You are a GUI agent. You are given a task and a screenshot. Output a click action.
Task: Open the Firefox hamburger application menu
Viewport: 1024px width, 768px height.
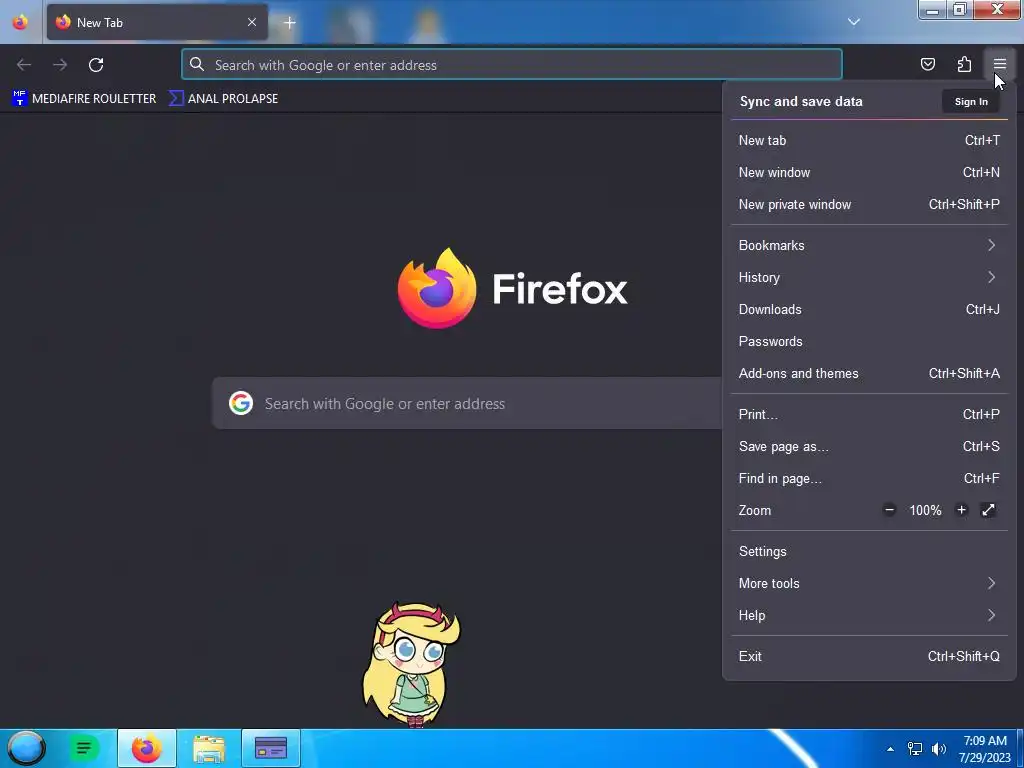[999, 64]
